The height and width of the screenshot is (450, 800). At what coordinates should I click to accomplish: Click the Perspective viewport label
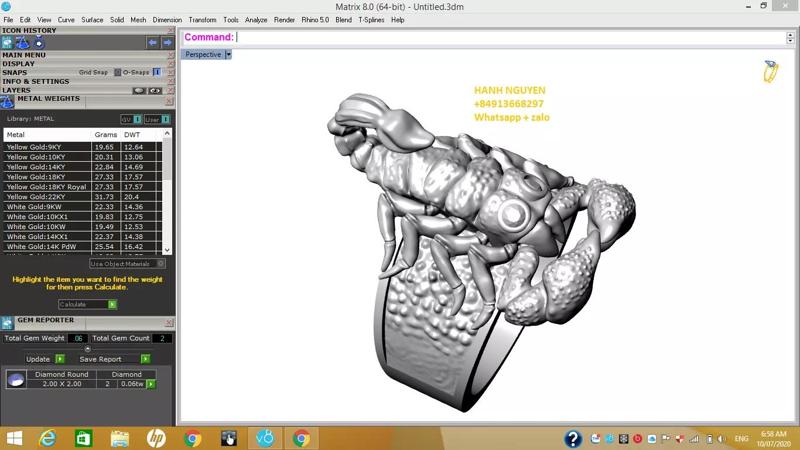[203, 55]
